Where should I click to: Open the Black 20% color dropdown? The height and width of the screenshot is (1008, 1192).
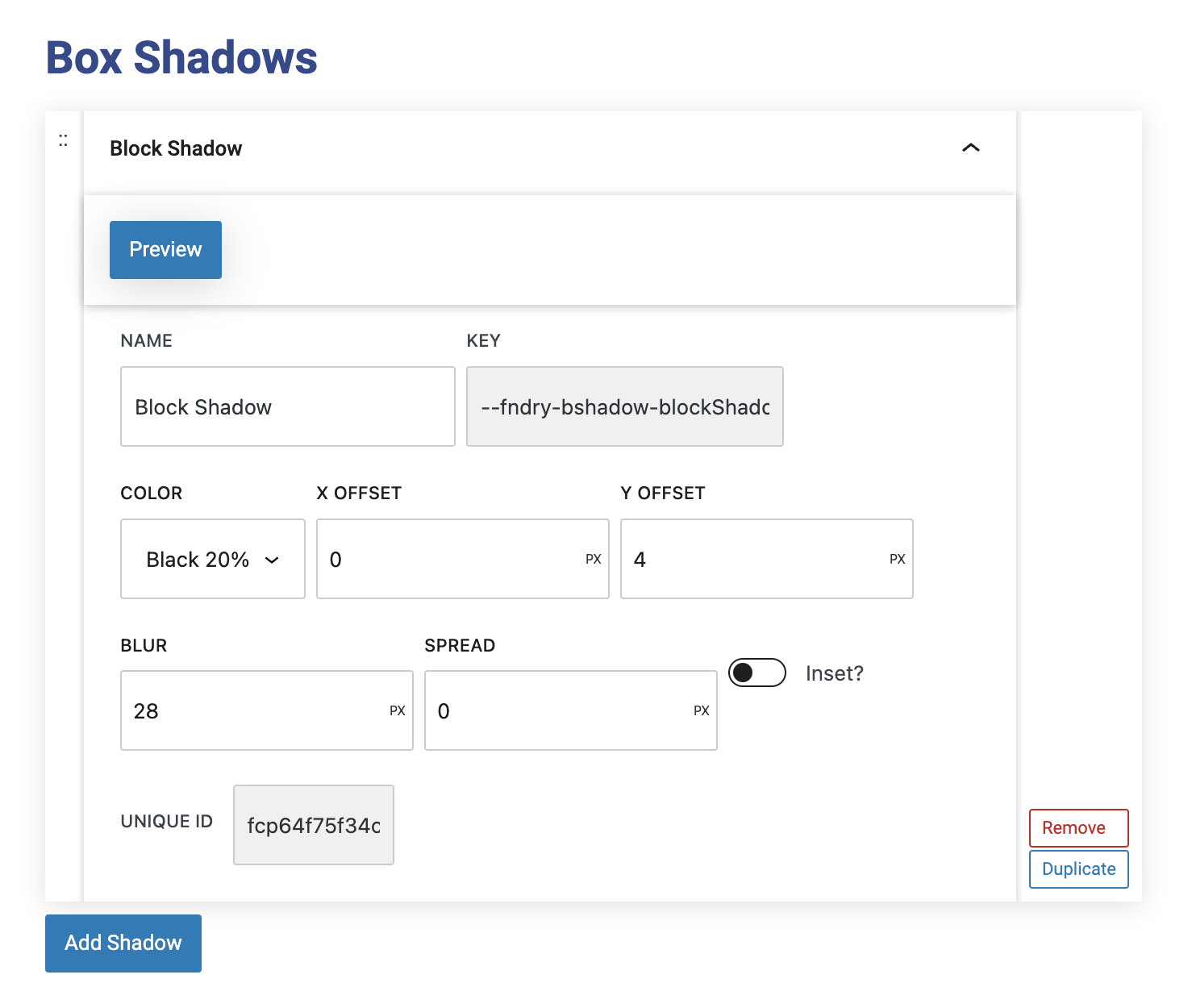[212, 559]
